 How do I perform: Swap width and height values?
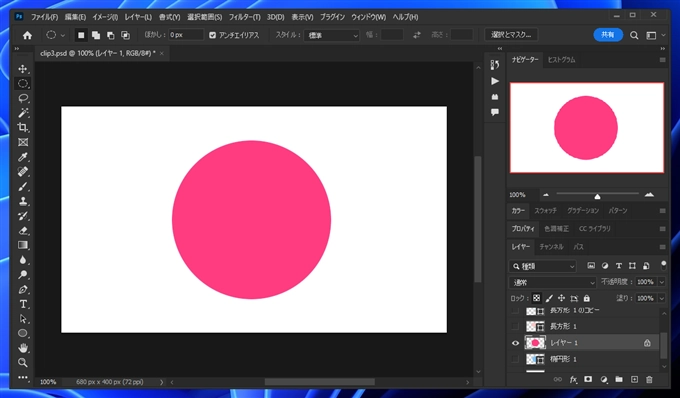coord(417,35)
